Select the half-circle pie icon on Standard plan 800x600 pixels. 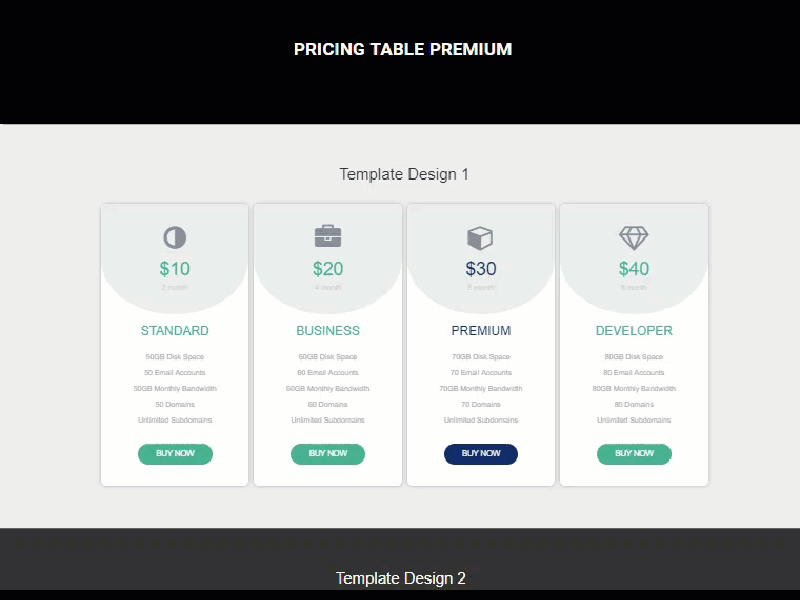(175, 237)
